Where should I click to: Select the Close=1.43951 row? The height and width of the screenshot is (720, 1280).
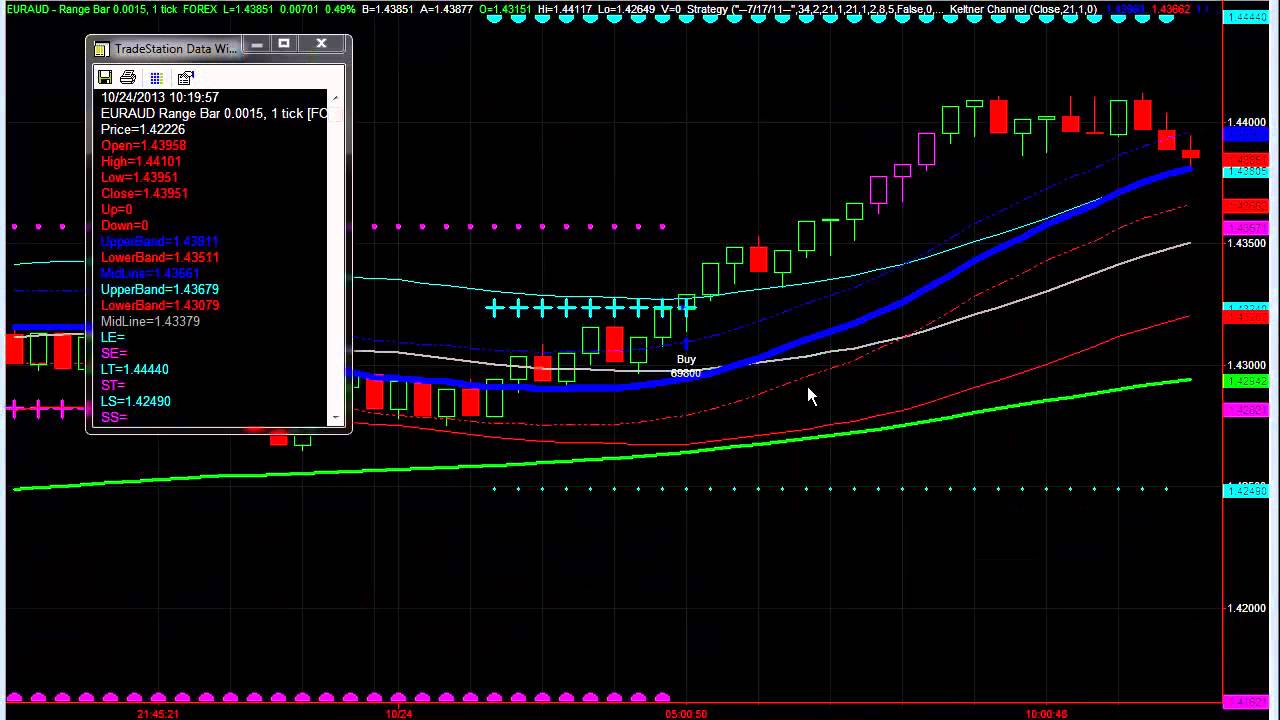click(144, 193)
